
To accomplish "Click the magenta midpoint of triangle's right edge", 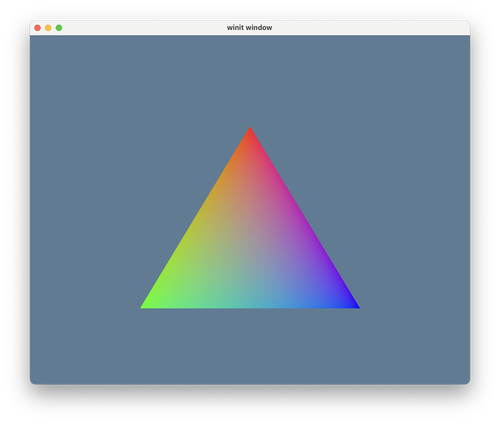I will 303,218.
